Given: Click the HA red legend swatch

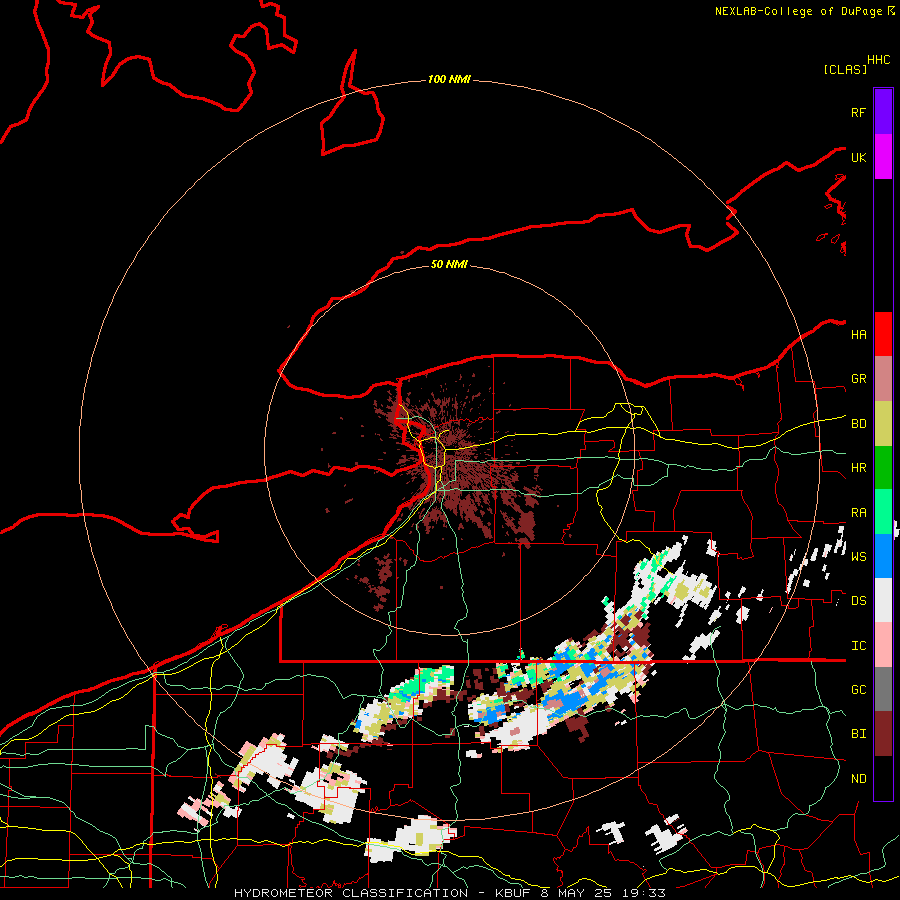Looking at the screenshot, I should (883, 334).
